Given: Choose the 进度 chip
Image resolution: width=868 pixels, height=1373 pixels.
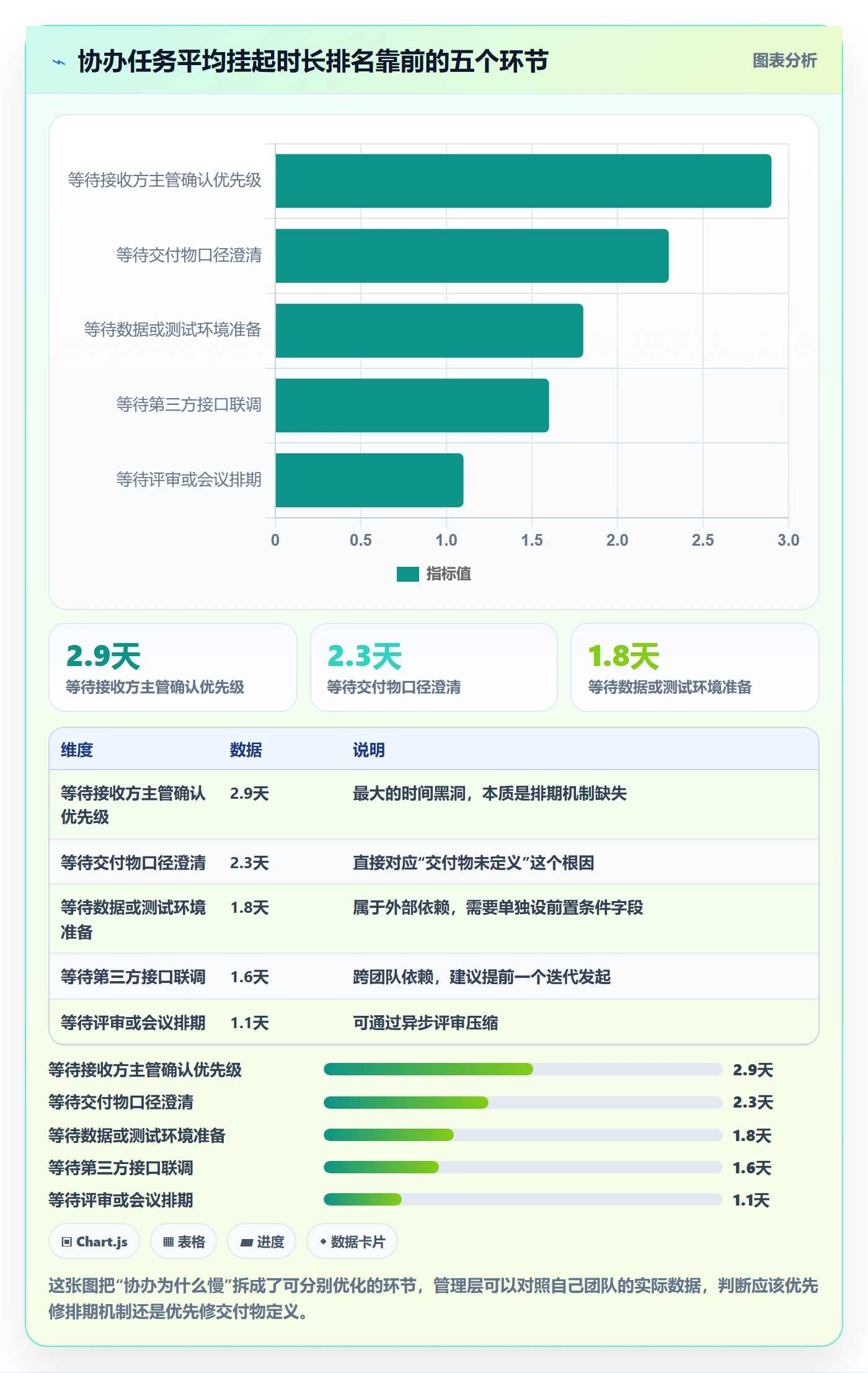Looking at the screenshot, I should [262, 1242].
